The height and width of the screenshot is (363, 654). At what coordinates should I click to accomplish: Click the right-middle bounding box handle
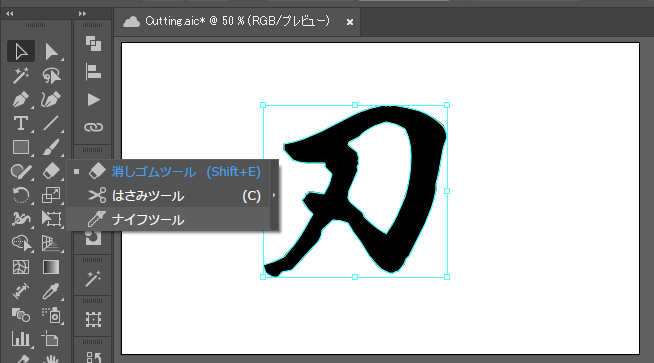(x=447, y=191)
